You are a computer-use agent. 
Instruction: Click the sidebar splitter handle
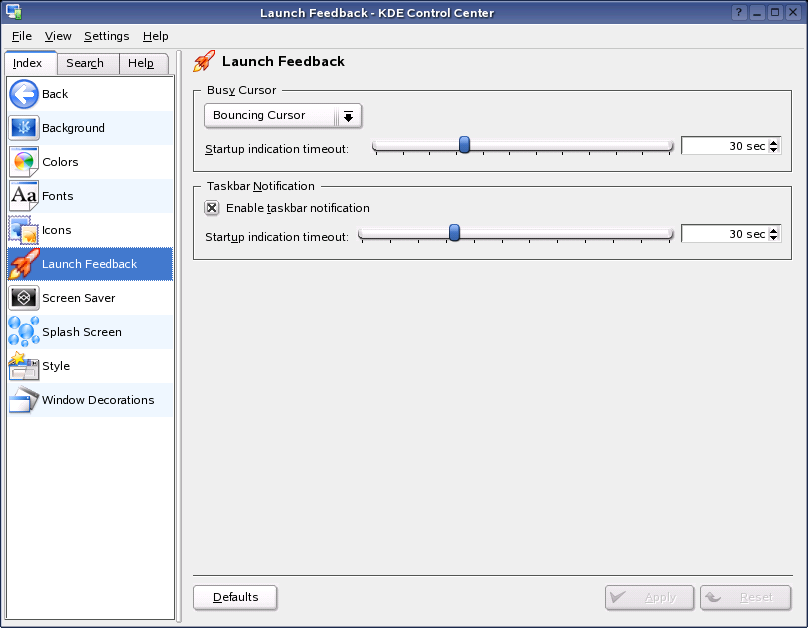pos(179,336)
